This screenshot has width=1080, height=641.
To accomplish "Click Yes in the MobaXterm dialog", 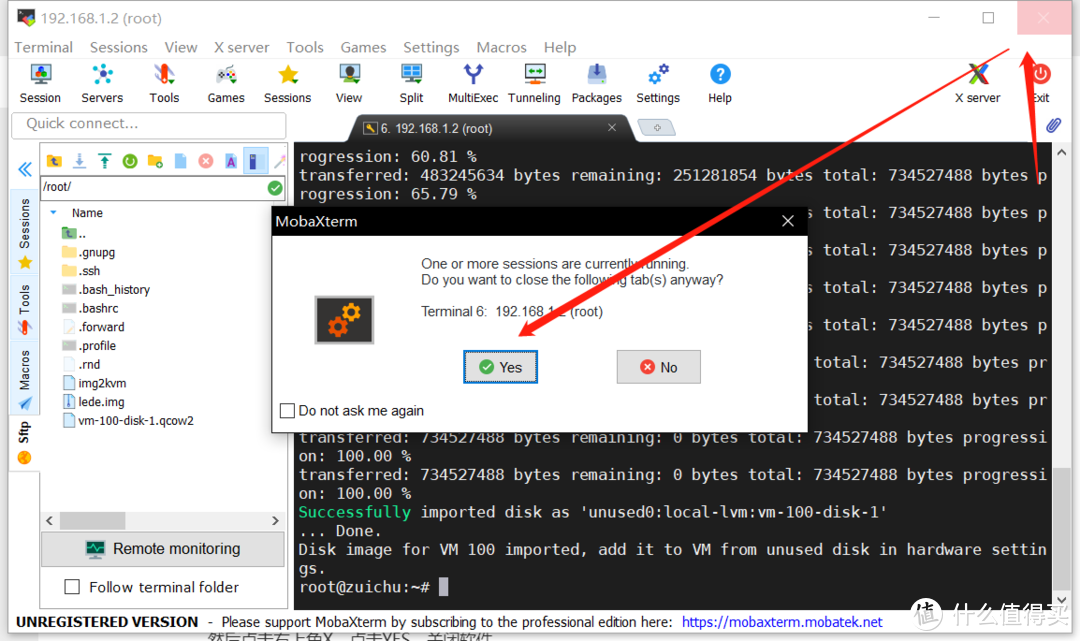I will [x=500, y=367].
